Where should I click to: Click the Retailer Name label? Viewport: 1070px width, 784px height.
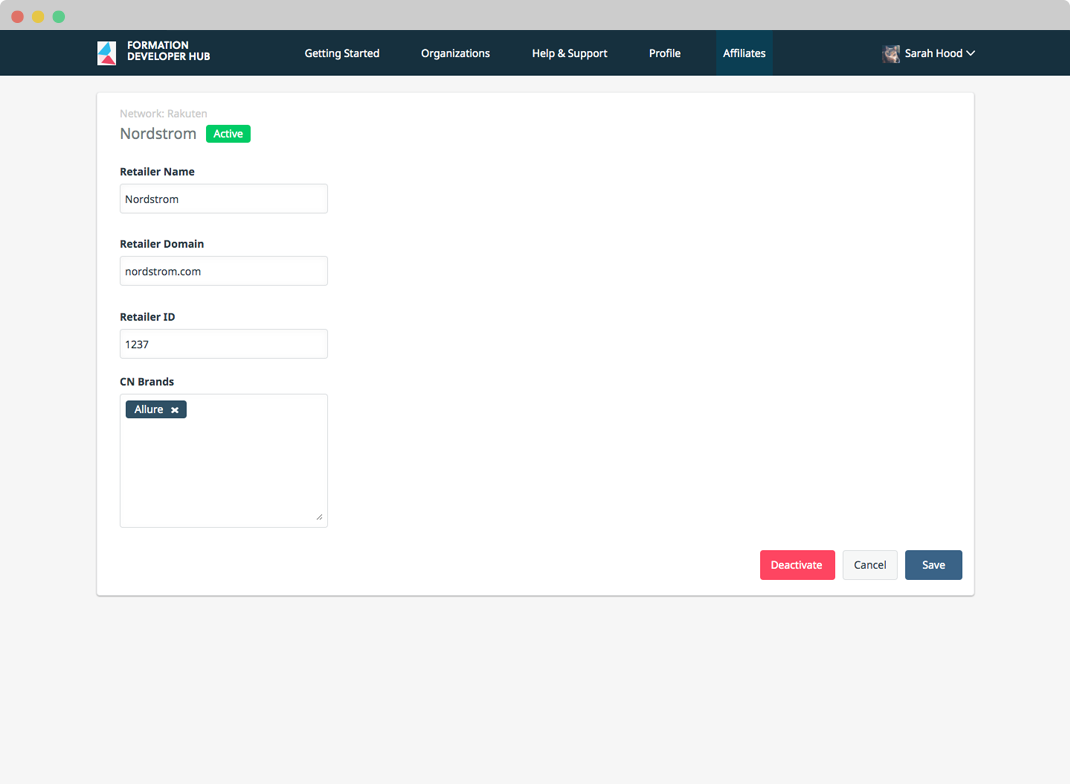point(157,172)
